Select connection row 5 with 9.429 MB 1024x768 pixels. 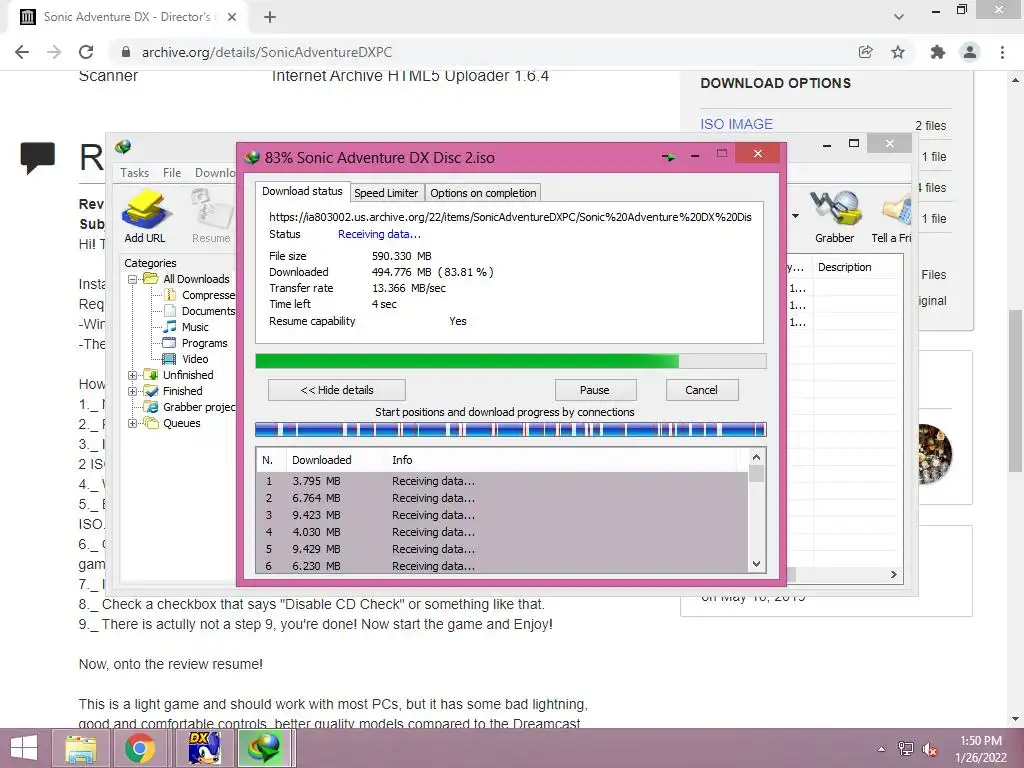click(502, 549)
